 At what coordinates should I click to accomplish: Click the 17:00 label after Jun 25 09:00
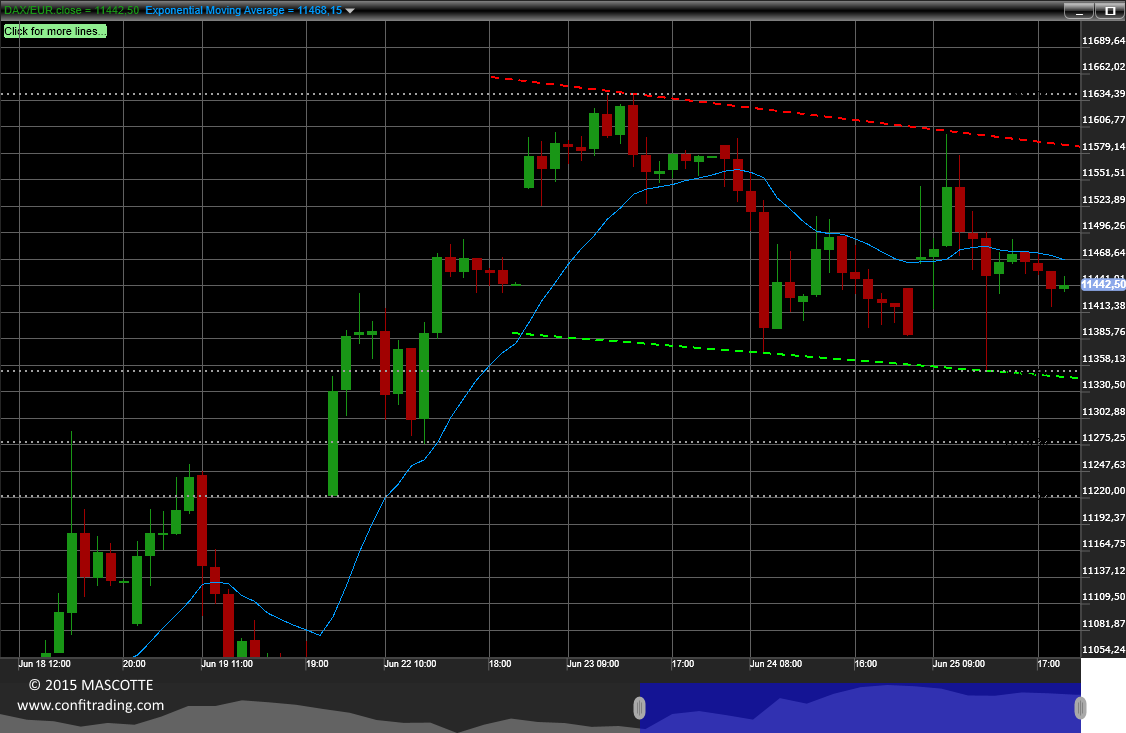1048,663
